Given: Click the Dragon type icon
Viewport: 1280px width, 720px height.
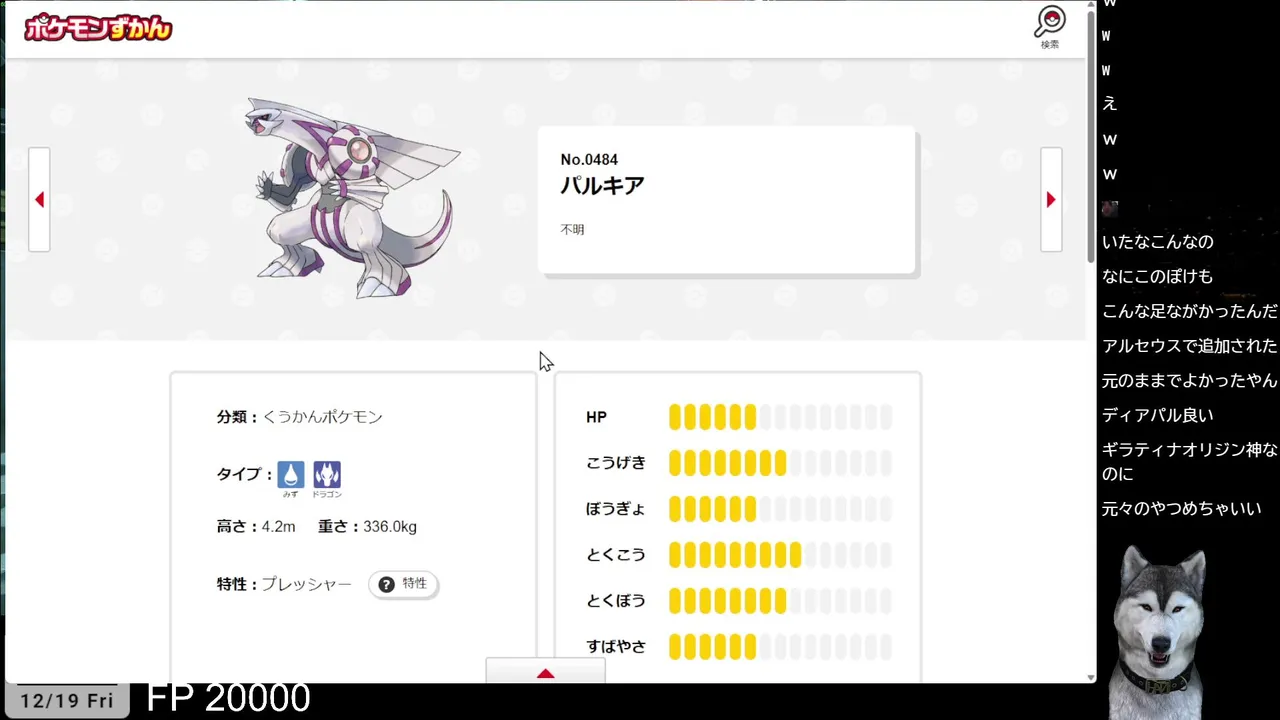Looking at the screenshot, I should point(327,475).
